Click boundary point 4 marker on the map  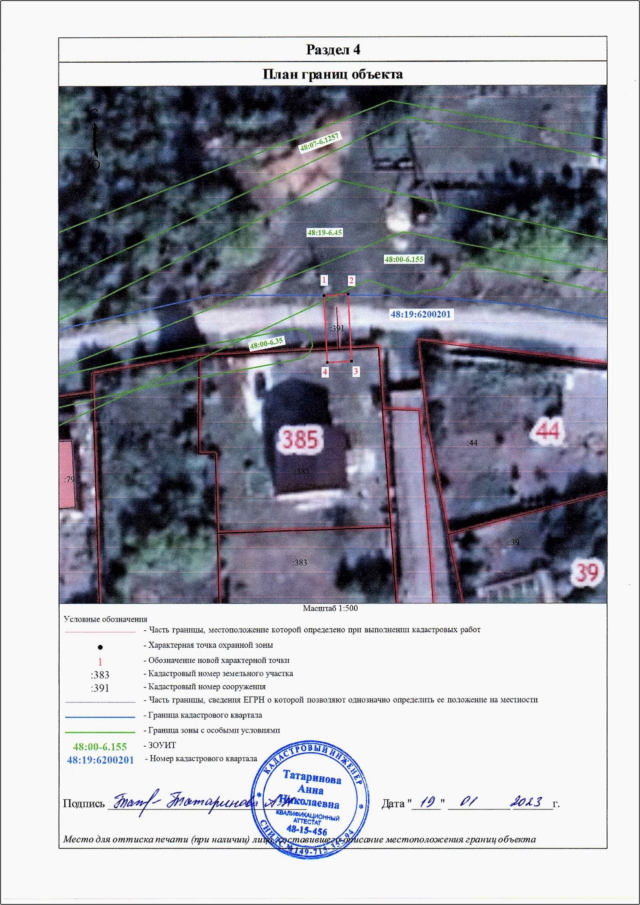coord(325,371)
